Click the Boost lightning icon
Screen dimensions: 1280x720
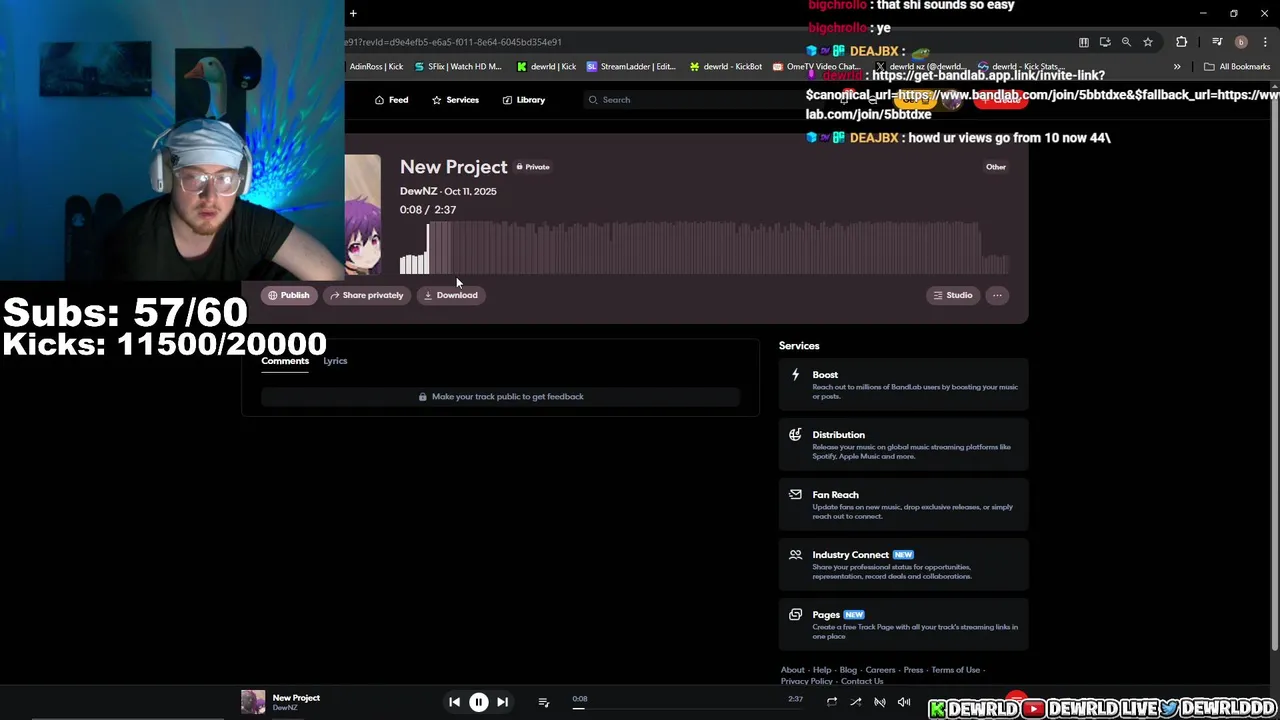tap(795, 375)
